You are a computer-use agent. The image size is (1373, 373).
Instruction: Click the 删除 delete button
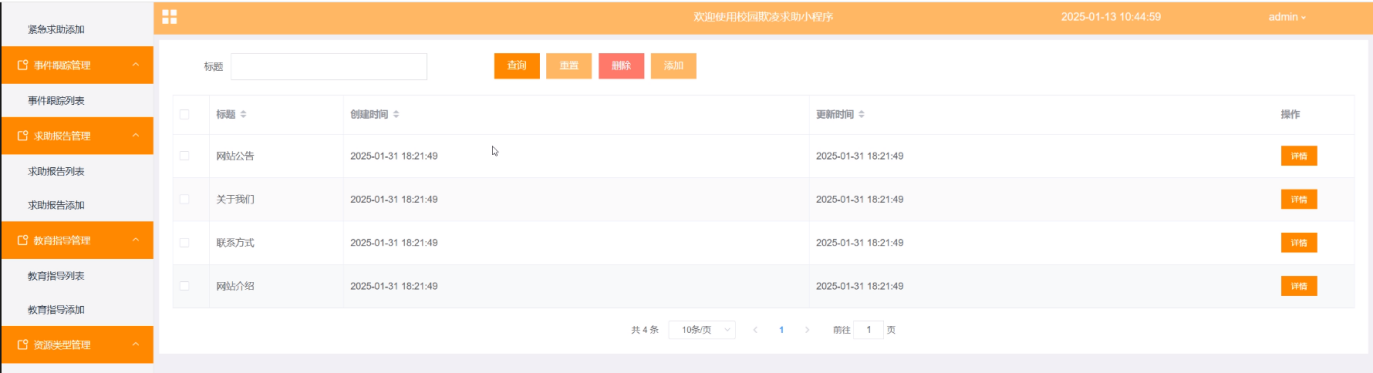(x=621, y=66)
